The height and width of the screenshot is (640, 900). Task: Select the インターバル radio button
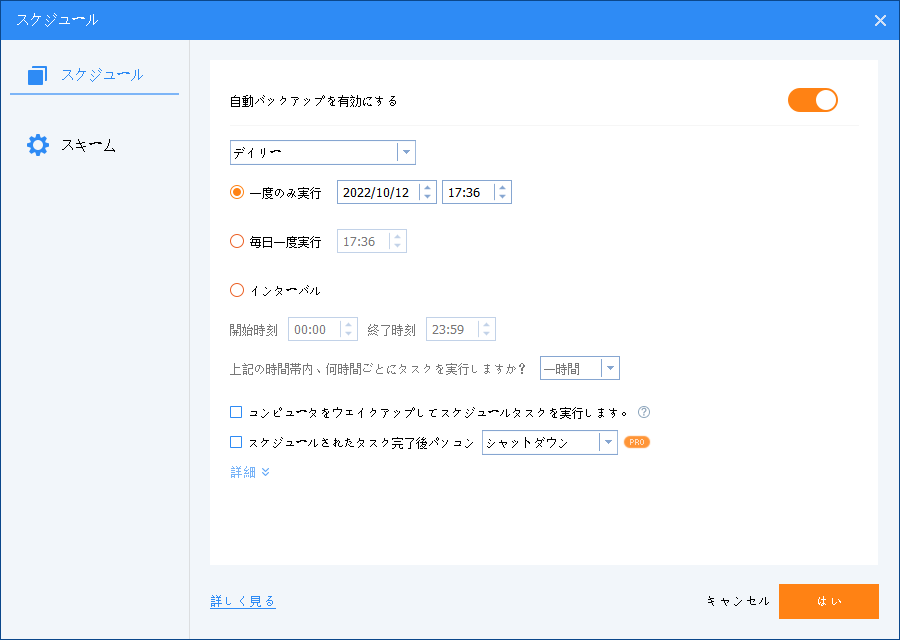[x=237, y=290]
